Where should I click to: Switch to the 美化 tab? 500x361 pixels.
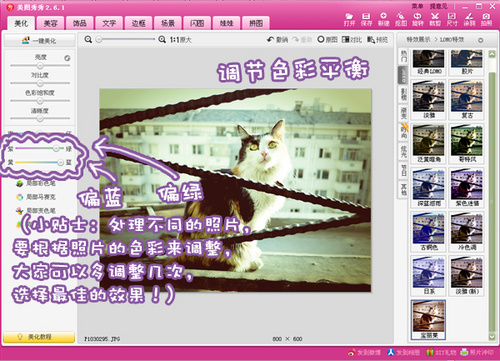(21, 23)
